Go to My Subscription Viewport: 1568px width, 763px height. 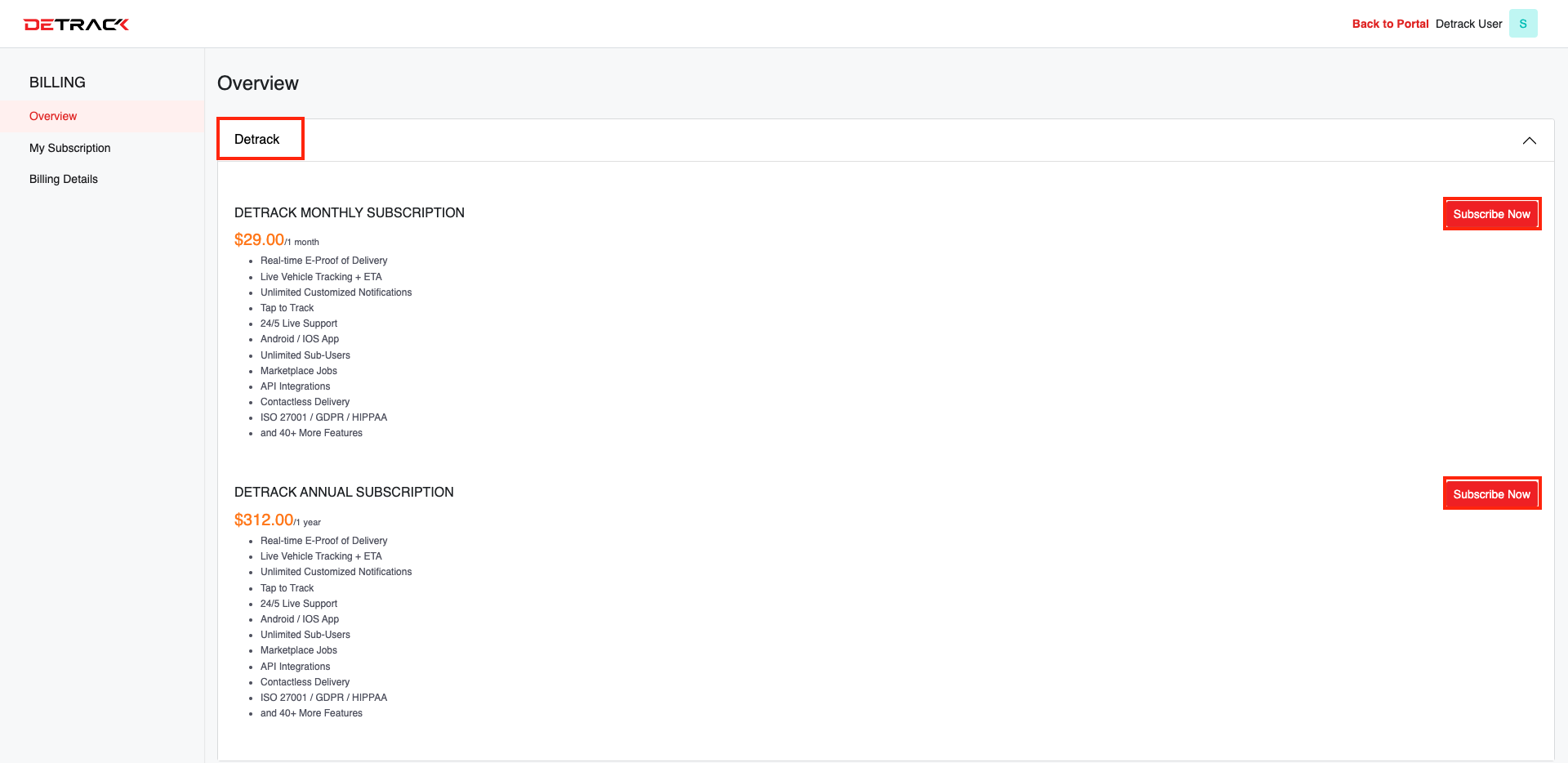coord(70,148)
